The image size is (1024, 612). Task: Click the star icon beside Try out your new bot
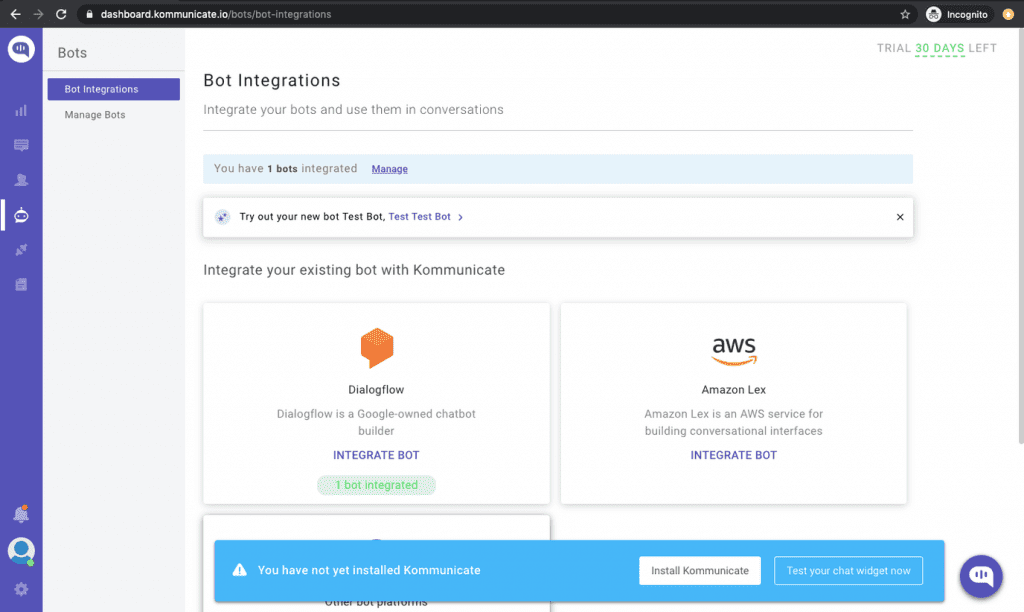tap(222, 217)
